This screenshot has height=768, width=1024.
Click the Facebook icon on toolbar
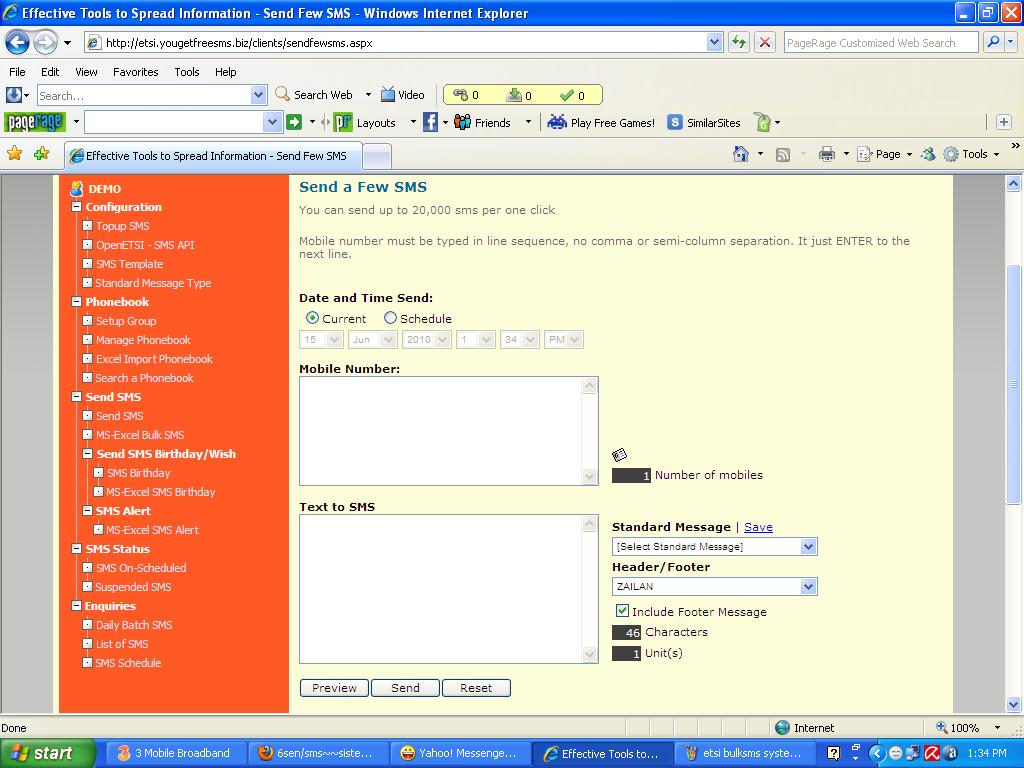(430, 122)
